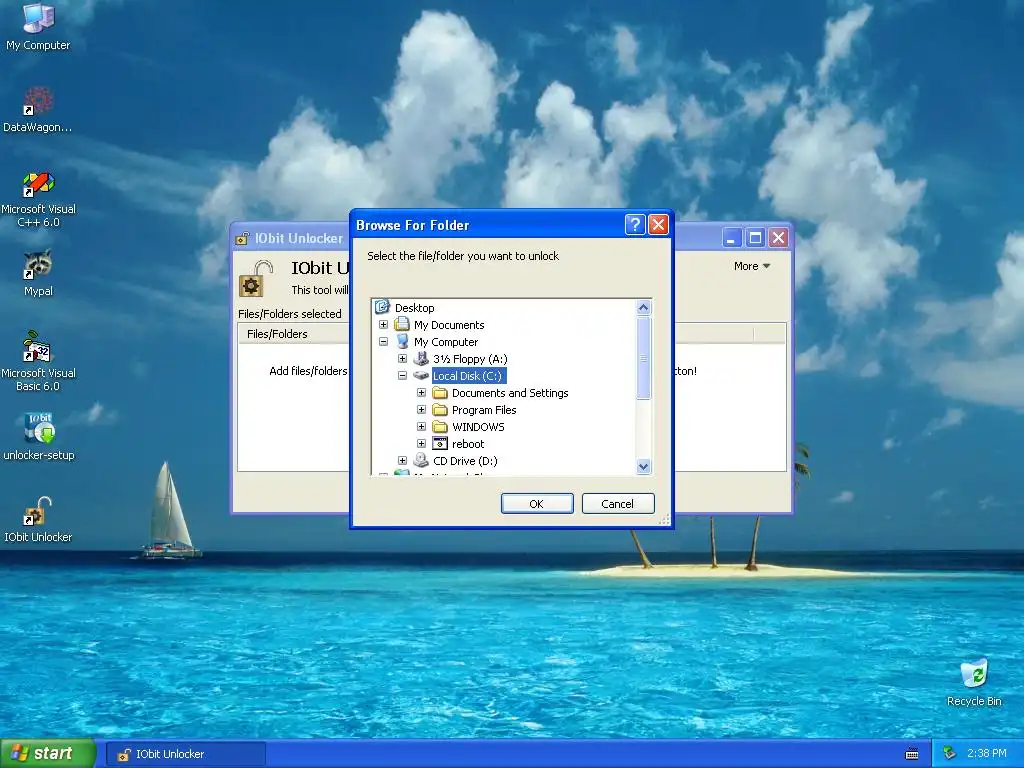Viewport: 1024px width, 768px height.
Task: Click scroll up arrow in folder tree
Action: pos(643,308)
